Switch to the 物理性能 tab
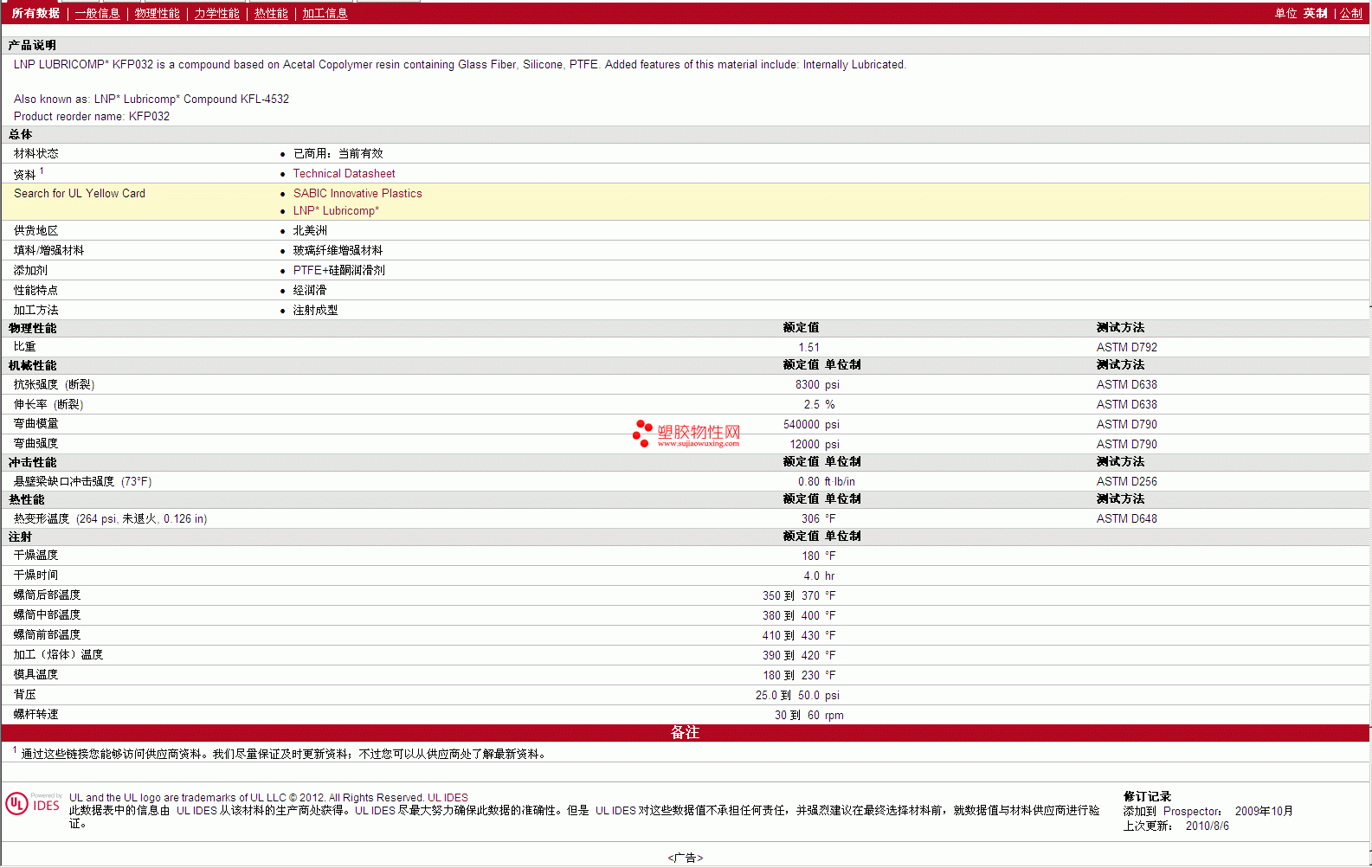Viewport: 1372px width, 868px height. [x=157, y=14]
